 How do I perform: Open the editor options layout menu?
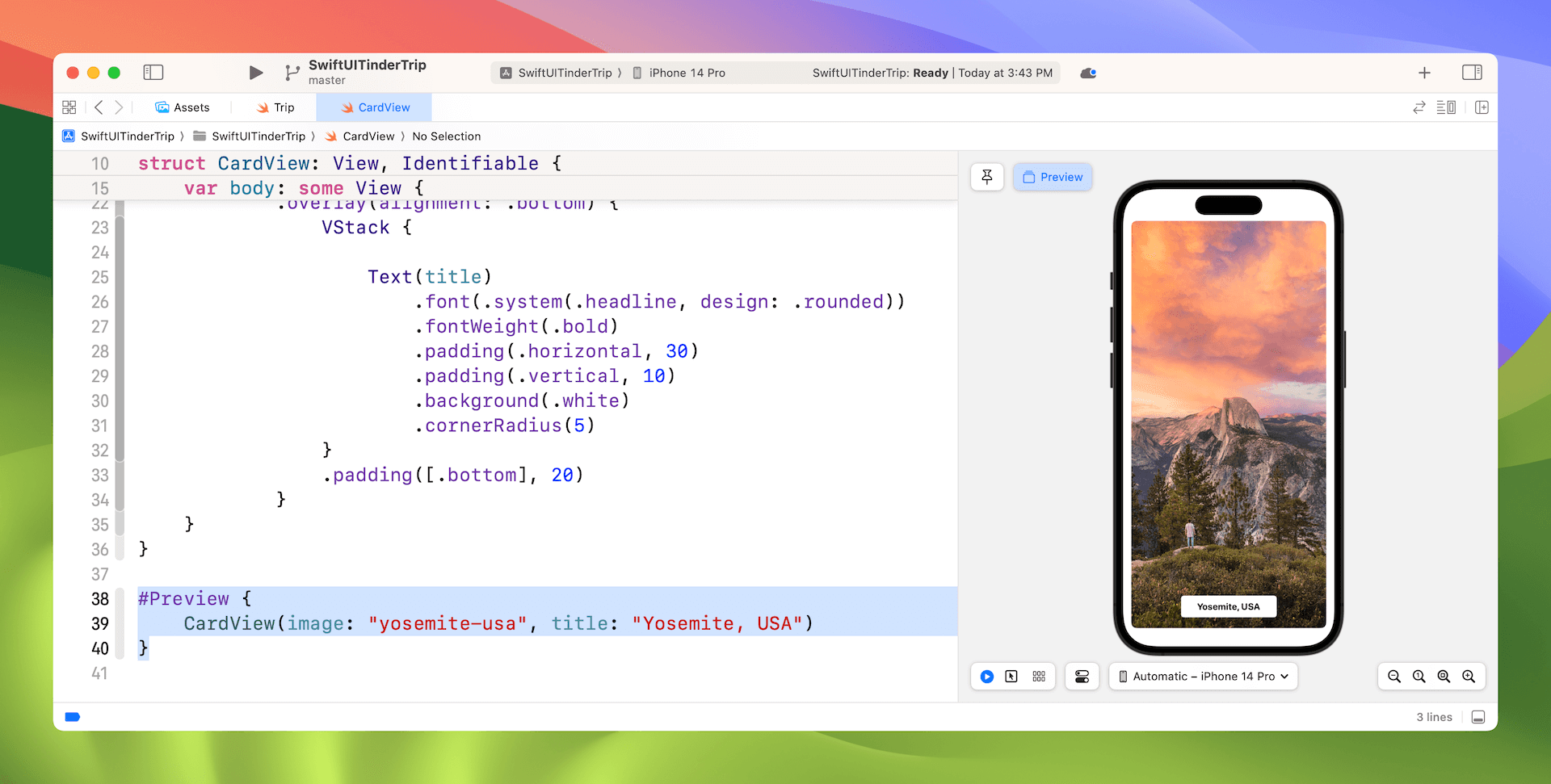click(x=1446, y=107)
